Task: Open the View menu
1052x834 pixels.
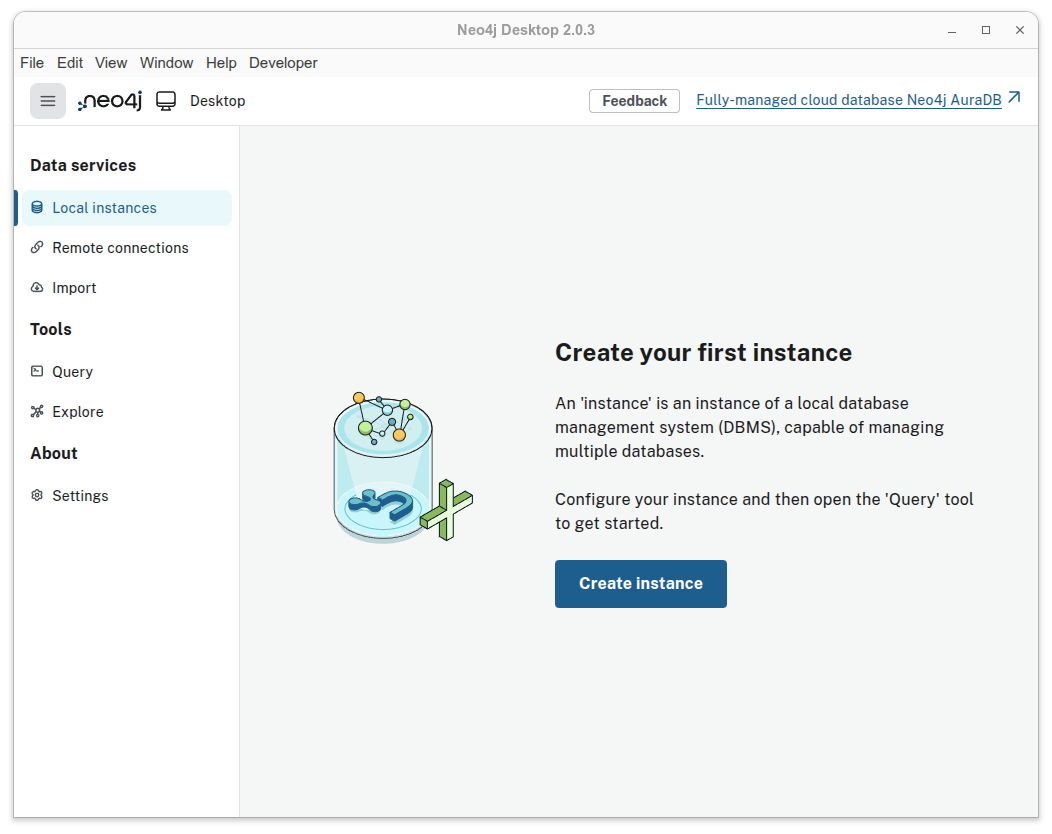Action: (x=111, y=63)
